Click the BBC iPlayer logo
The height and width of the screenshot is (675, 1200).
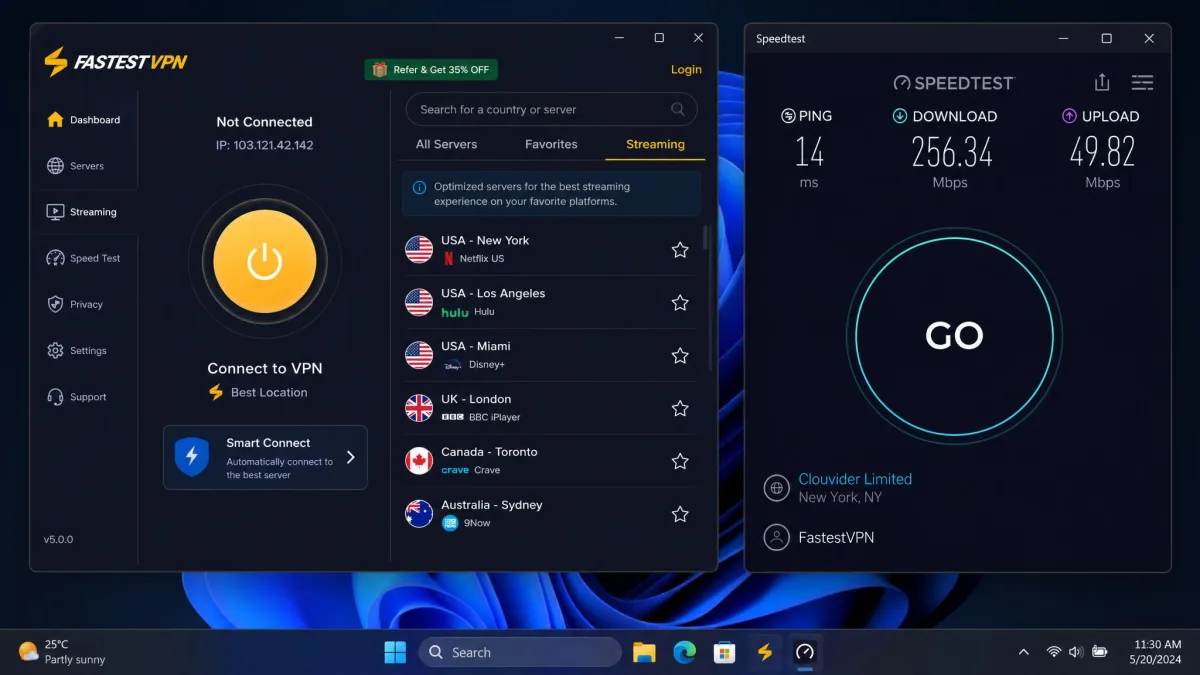pos(452,417)
